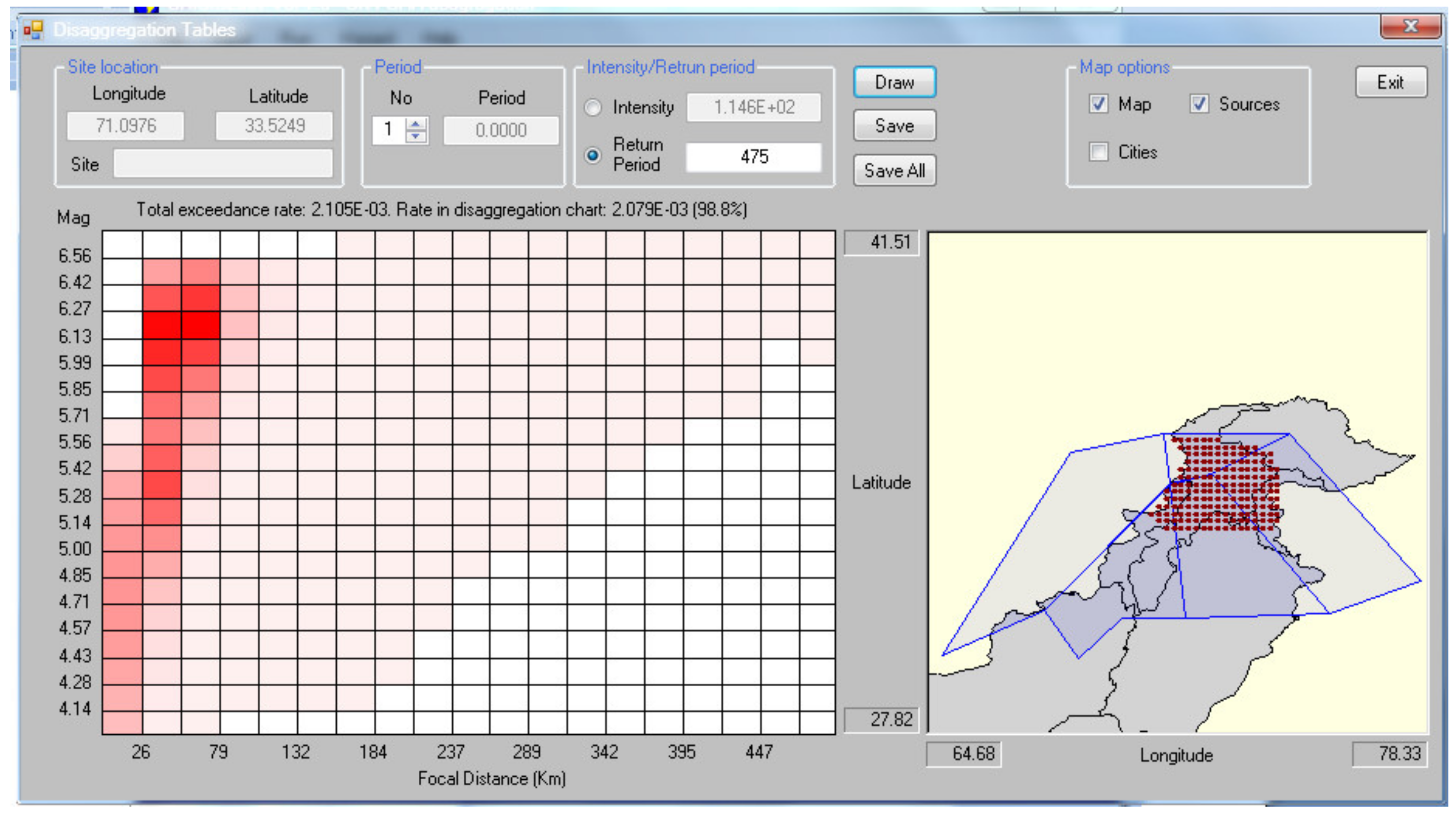Click the Latitude field showing 33.5249
This screenshot has height=815, width=1456.
[x=274, y=125]
